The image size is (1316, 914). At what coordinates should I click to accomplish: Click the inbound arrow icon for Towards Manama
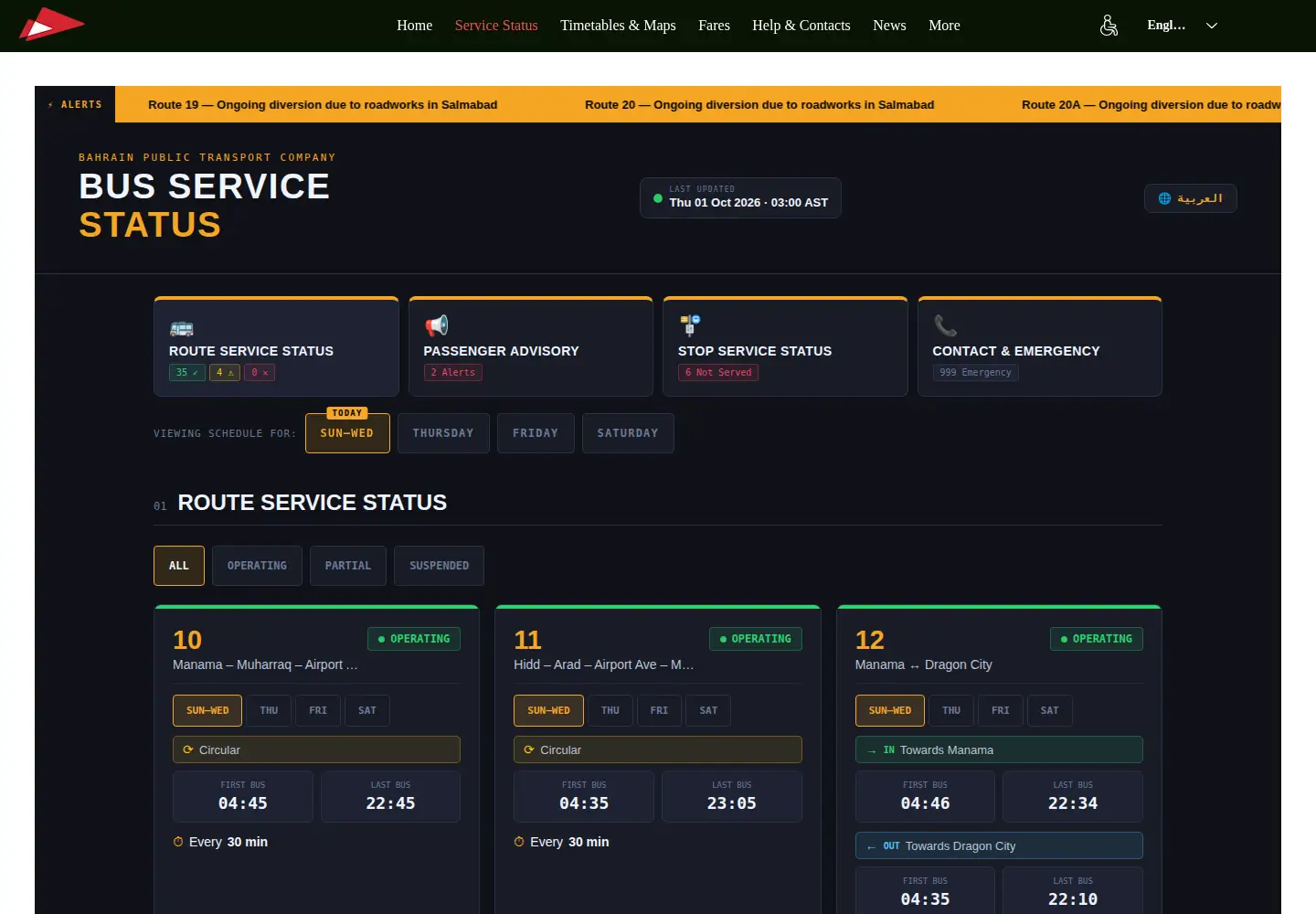tap(872, 750)
